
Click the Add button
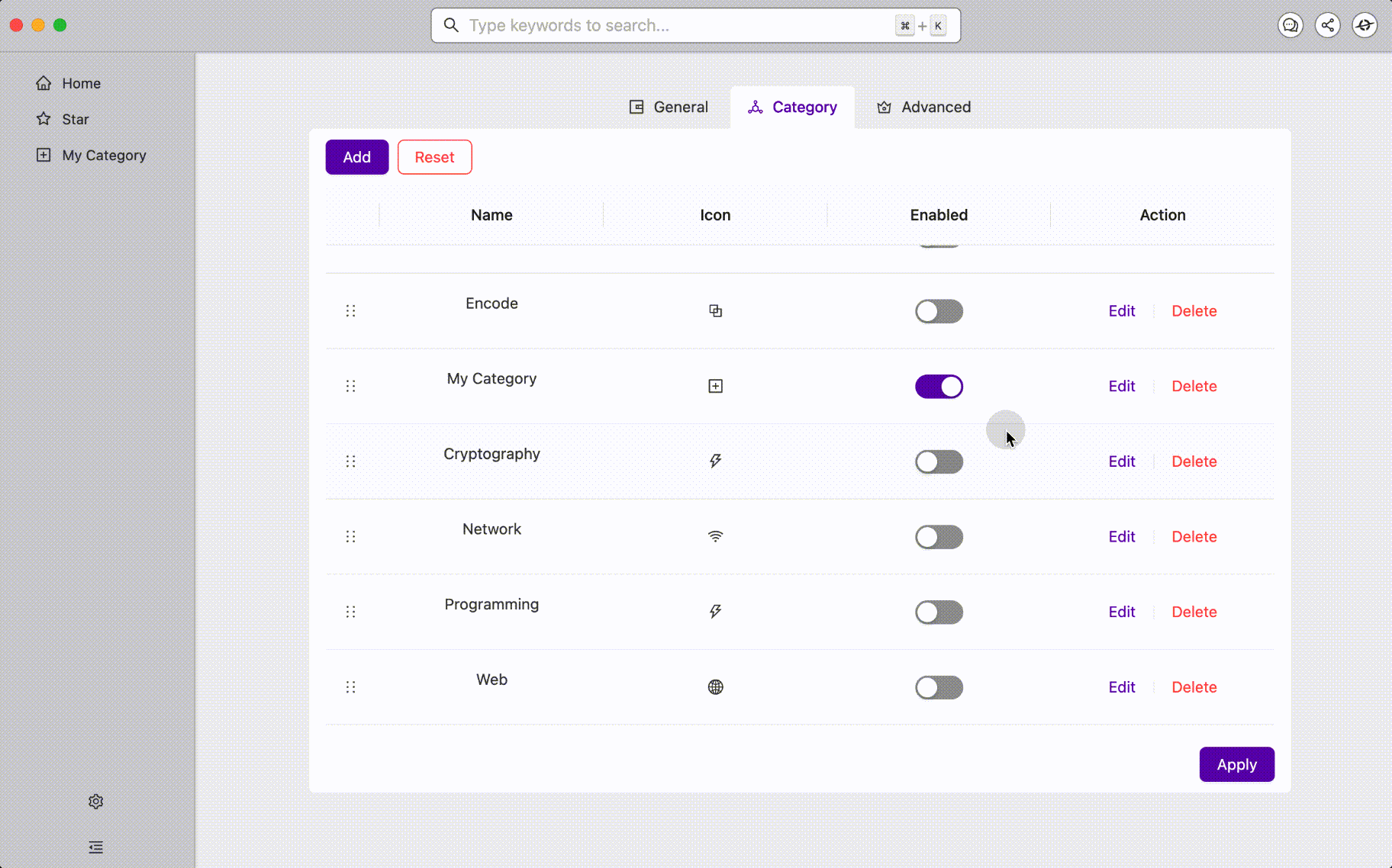point(357,157)
